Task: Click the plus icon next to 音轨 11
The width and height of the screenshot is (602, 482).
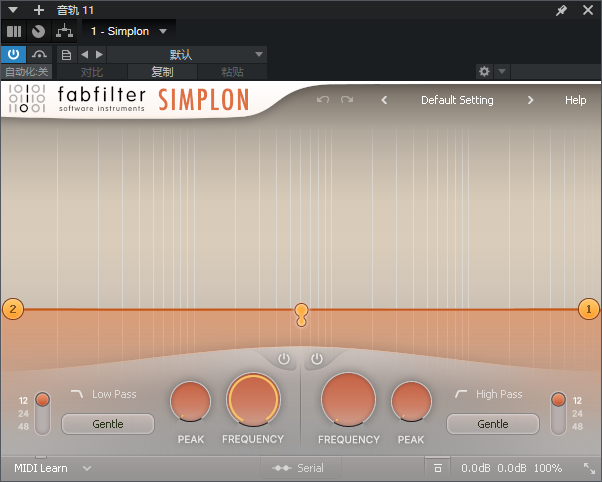Action: pos(39,10)
